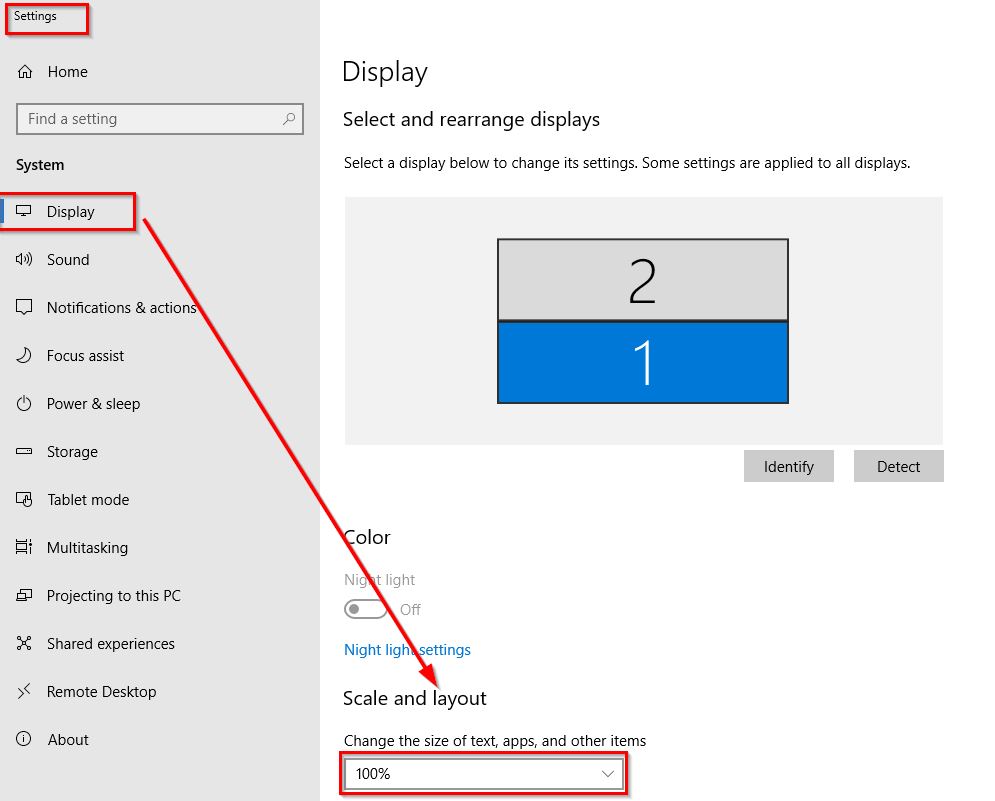This screenshot has height=801, width=995.
Task: Click the Identify button
Action: coord(789,467)
